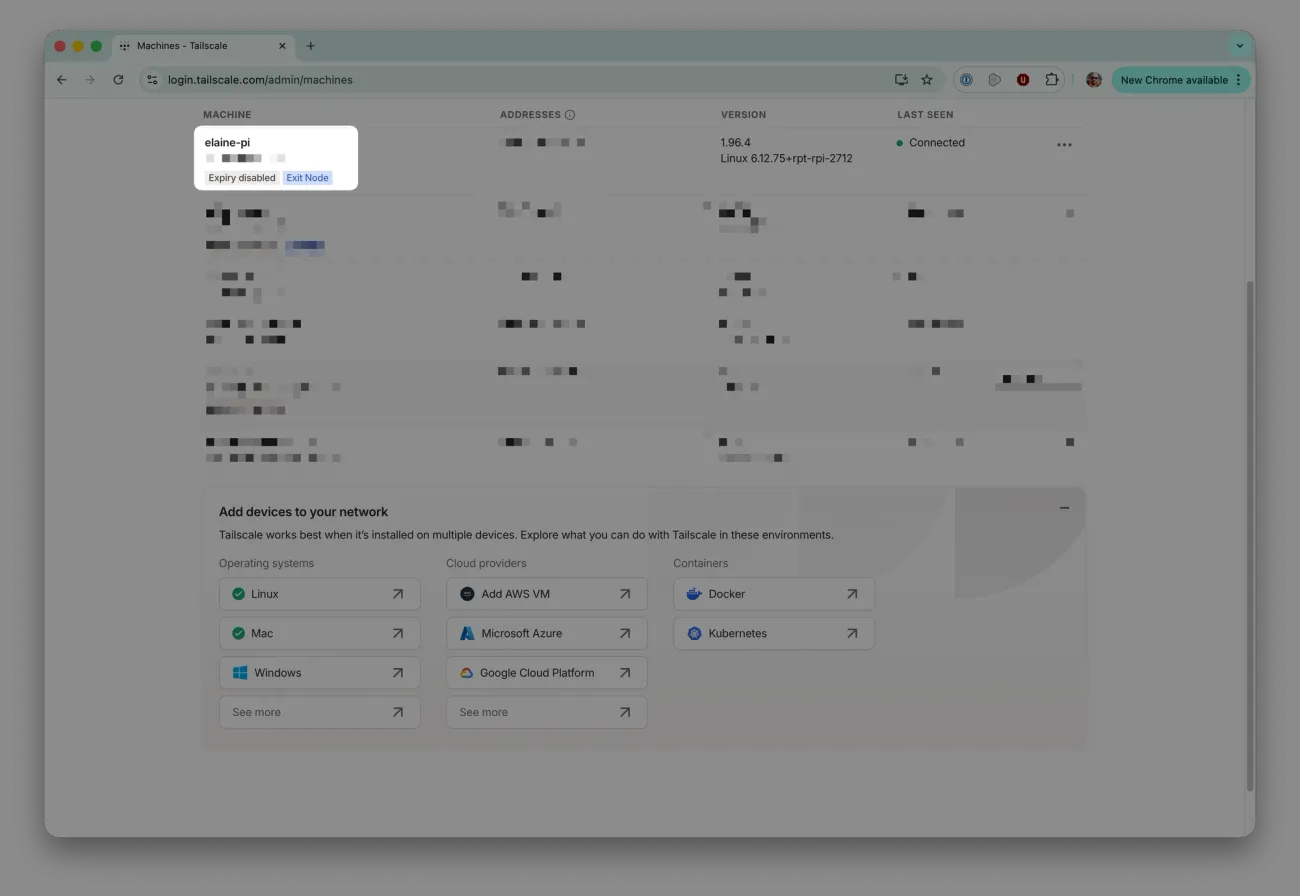The height and width of the screenshot is (896, 1300).
Task: Click the ADDRESSES column header
Action: tap(531, 115)
